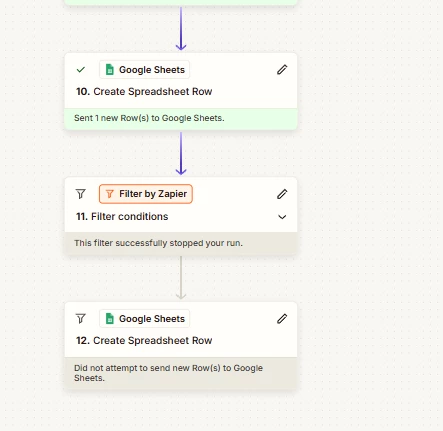Image resolution: width=443 pixels, height=431 pixels.
Task: Click the pencil edit icon on step 12
Action: pyautogui.click(x=282, y=319)
